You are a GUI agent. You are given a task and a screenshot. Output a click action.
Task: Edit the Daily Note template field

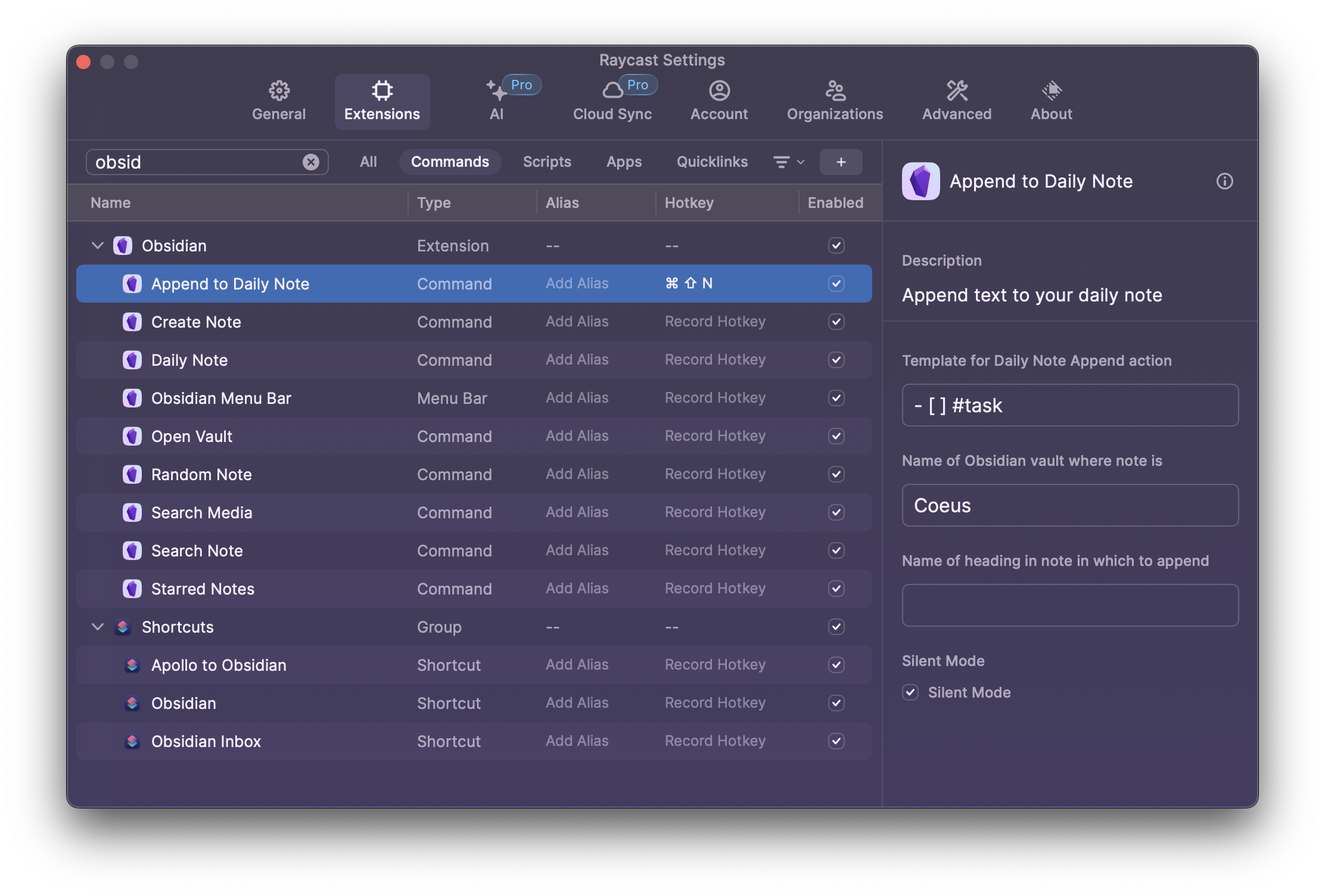(1070, 405)
